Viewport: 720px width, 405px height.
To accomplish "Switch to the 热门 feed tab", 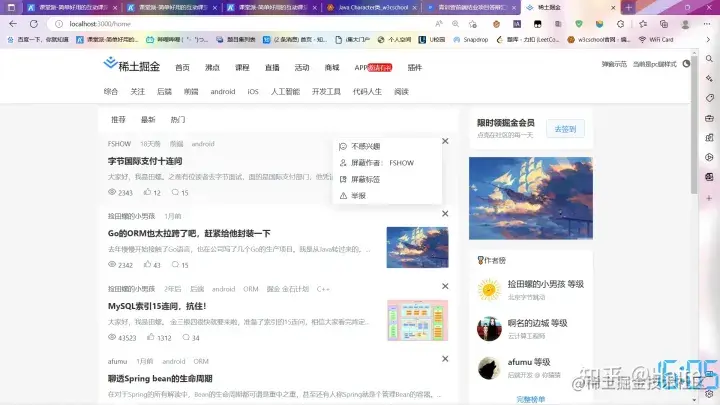I will (178, 119).
